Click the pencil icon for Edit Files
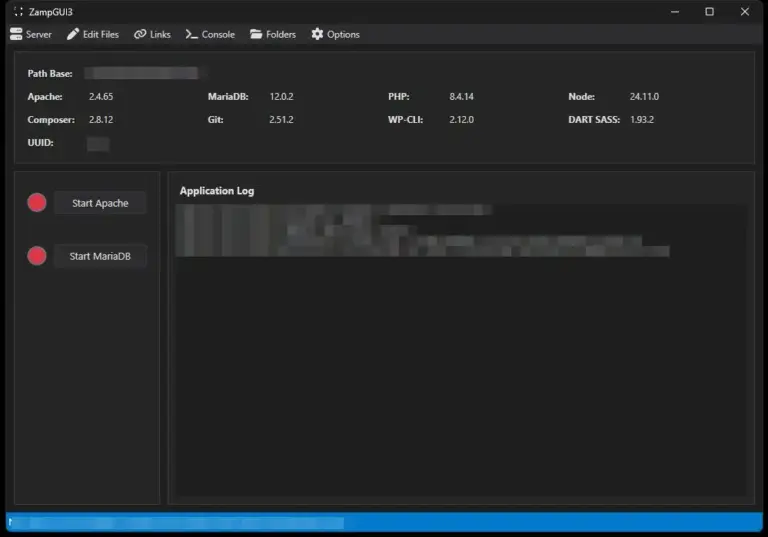This screenshot has width=768, height=537. click(x=73, y=34)
